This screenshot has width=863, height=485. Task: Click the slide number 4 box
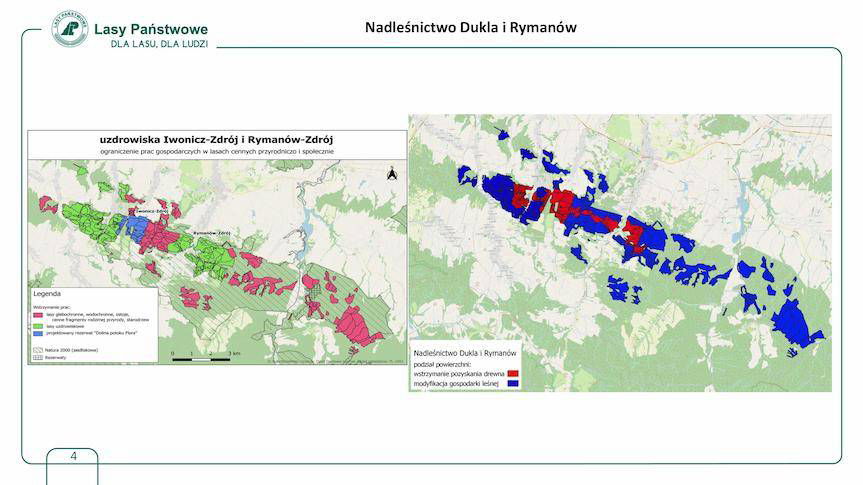(x=73, y=457)
